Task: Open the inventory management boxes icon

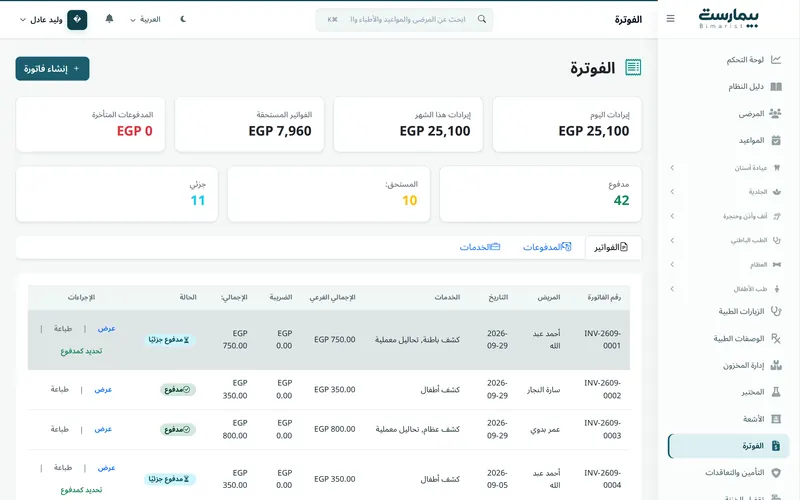Action: click(x=776, y=365)
